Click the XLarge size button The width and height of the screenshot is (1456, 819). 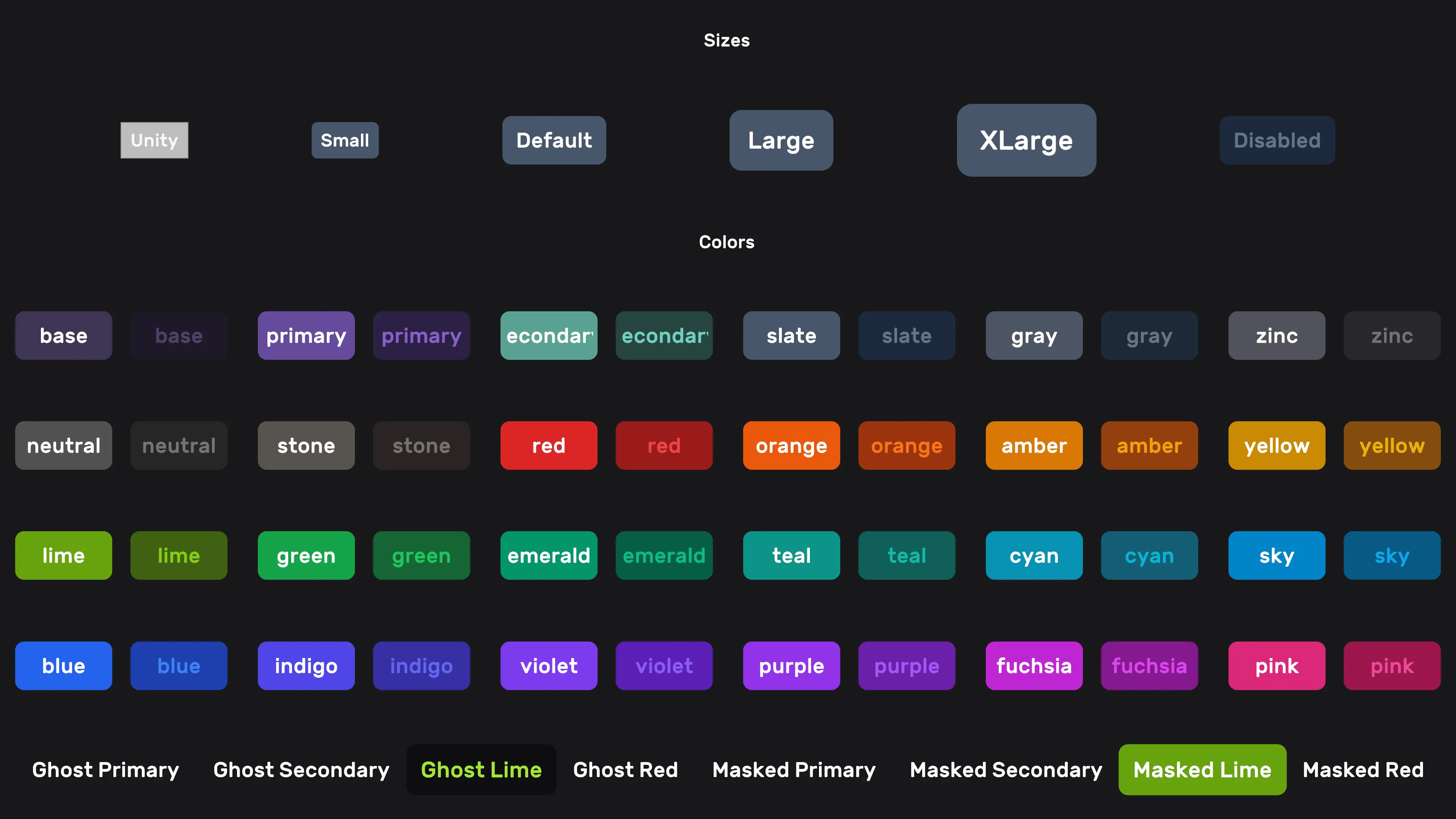coord(1026,140)
